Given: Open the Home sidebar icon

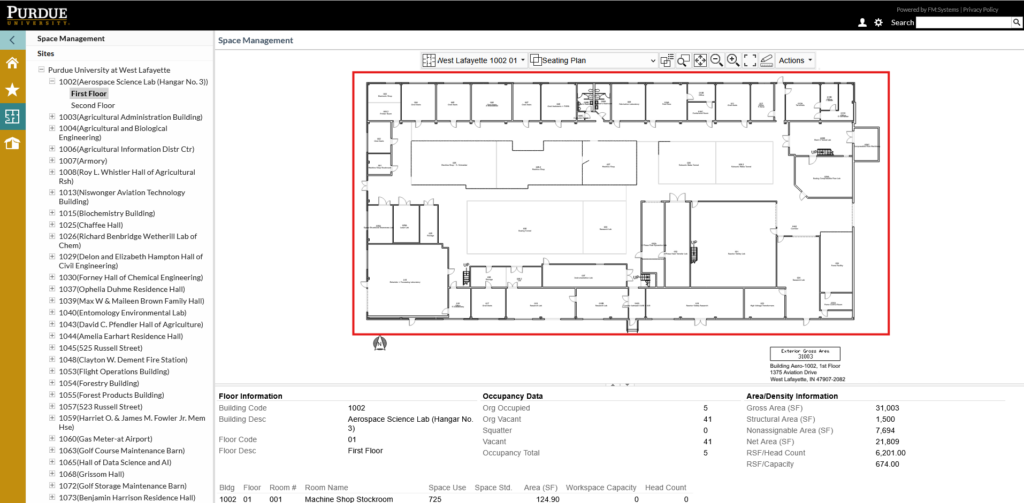Looking at the screenshot, I should pos(12,63).
